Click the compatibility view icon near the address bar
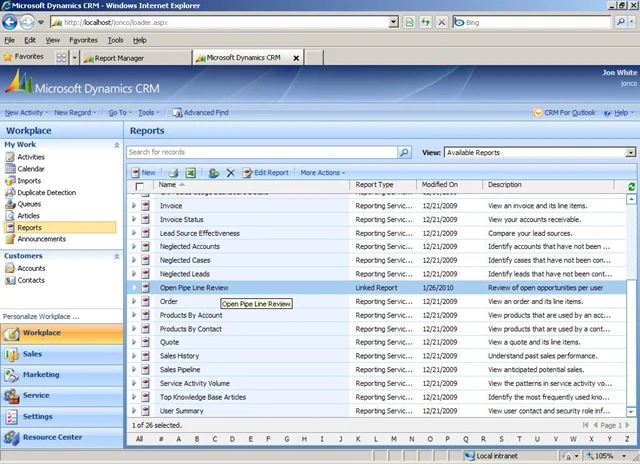 pos(409,22)
